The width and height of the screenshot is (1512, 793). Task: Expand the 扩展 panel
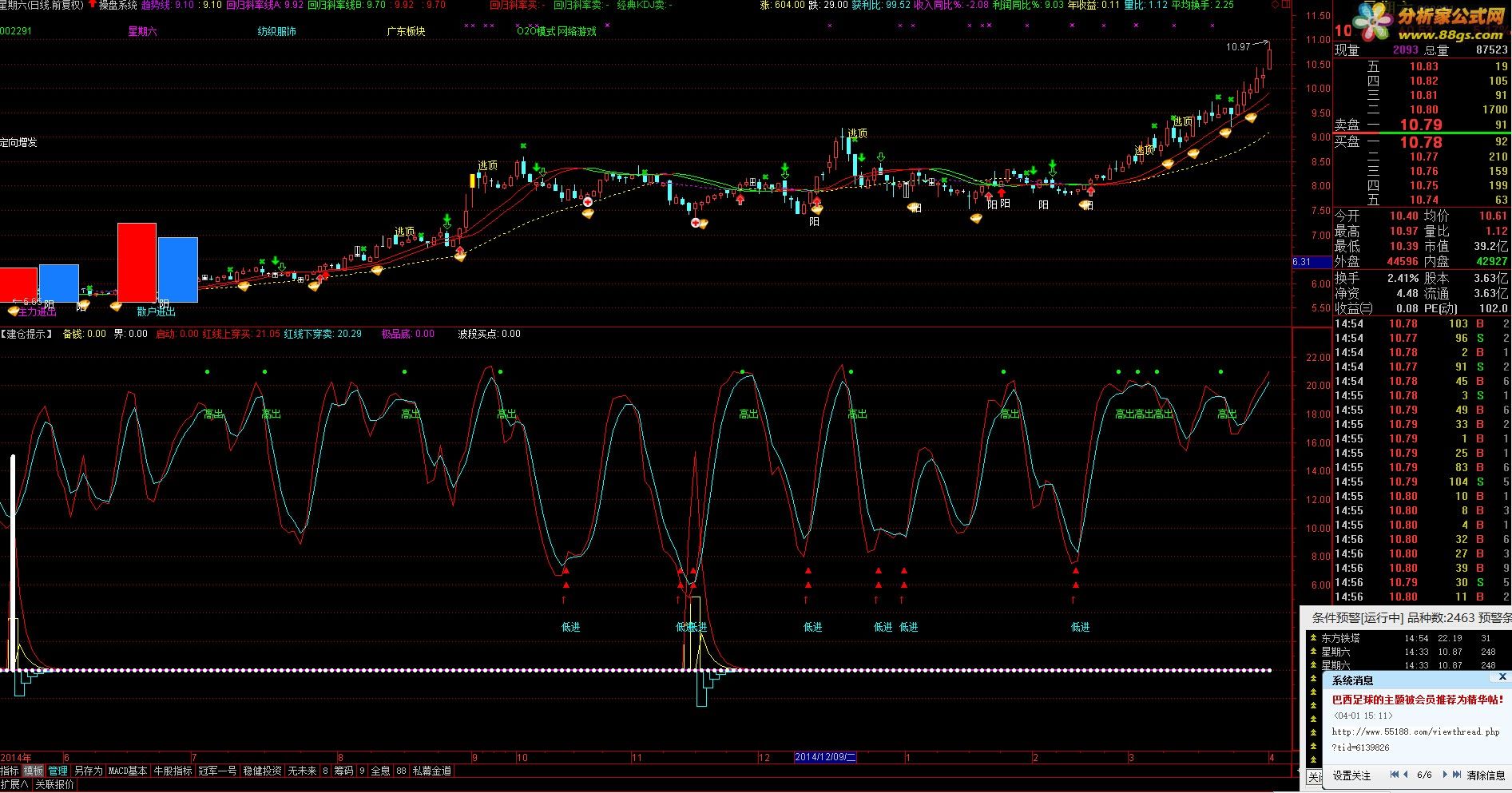pyautogui.click(x=14, y=785)
